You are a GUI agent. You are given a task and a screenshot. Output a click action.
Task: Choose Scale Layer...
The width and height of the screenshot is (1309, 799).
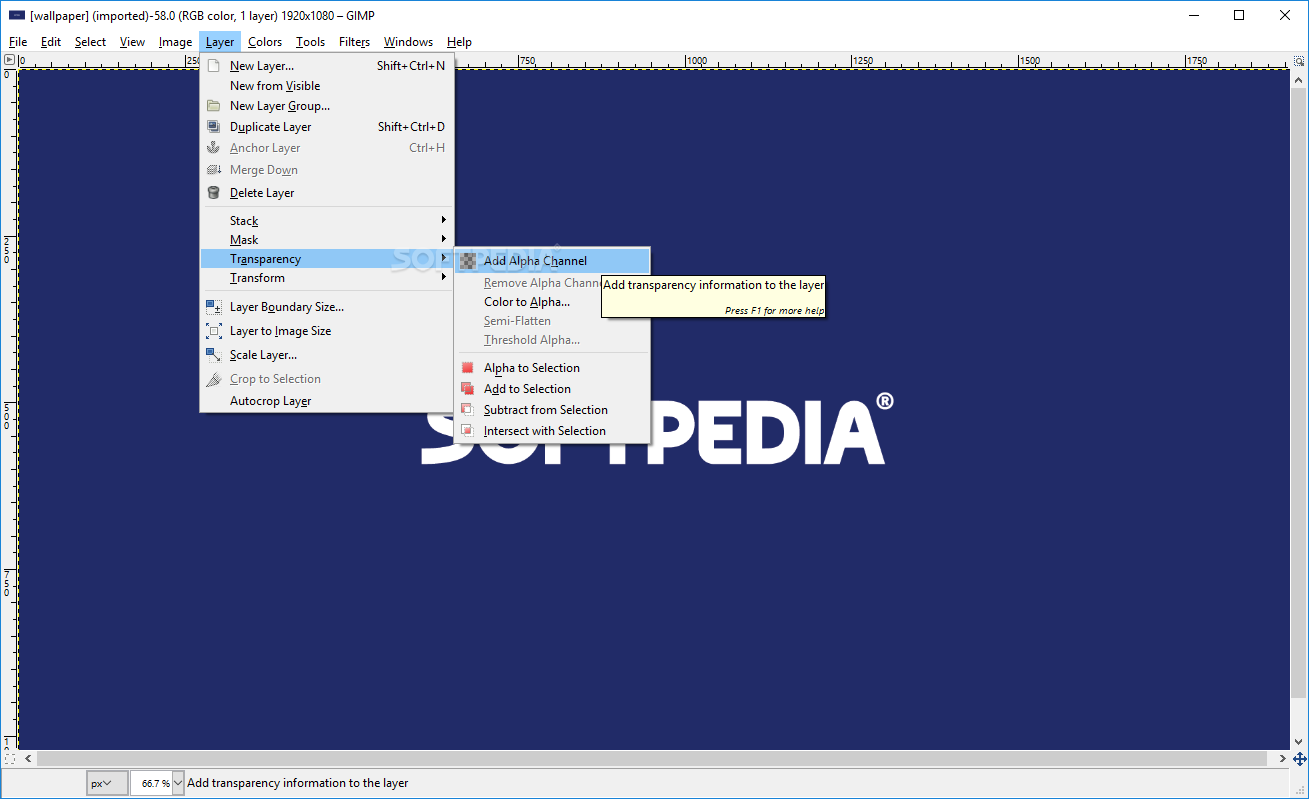point(327,355)
